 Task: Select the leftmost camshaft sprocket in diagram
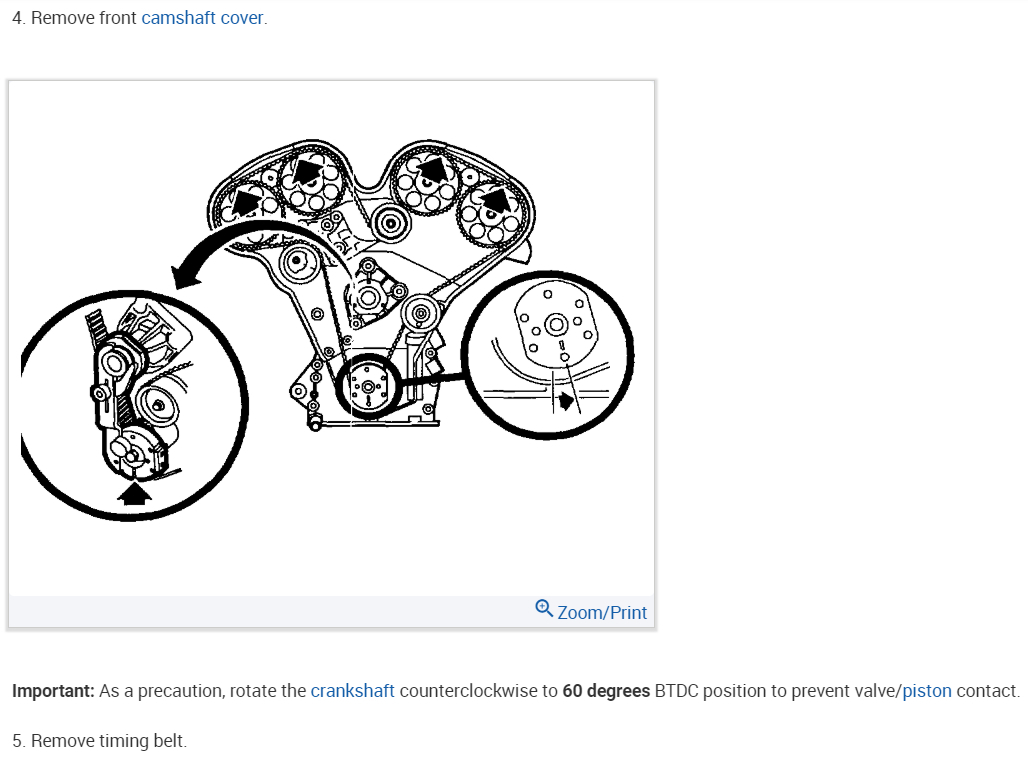[x=247, y=202]
